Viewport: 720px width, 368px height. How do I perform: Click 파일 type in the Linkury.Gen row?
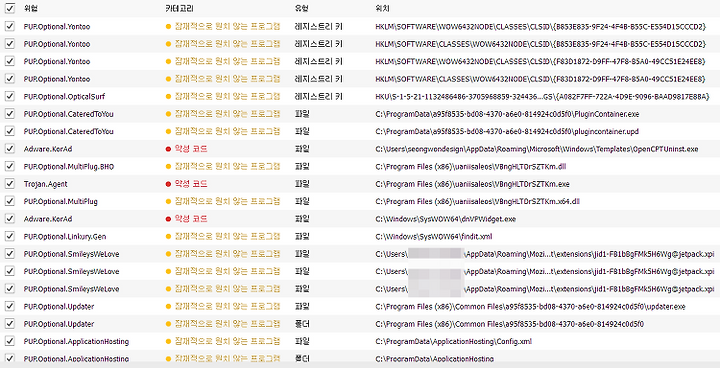coord(302,236)
